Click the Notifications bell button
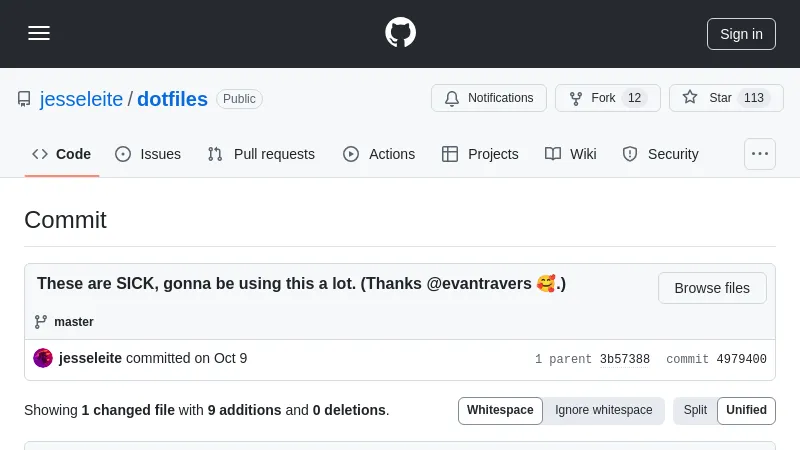This screenshot has width=800, height=450. [x=489, y=98]
